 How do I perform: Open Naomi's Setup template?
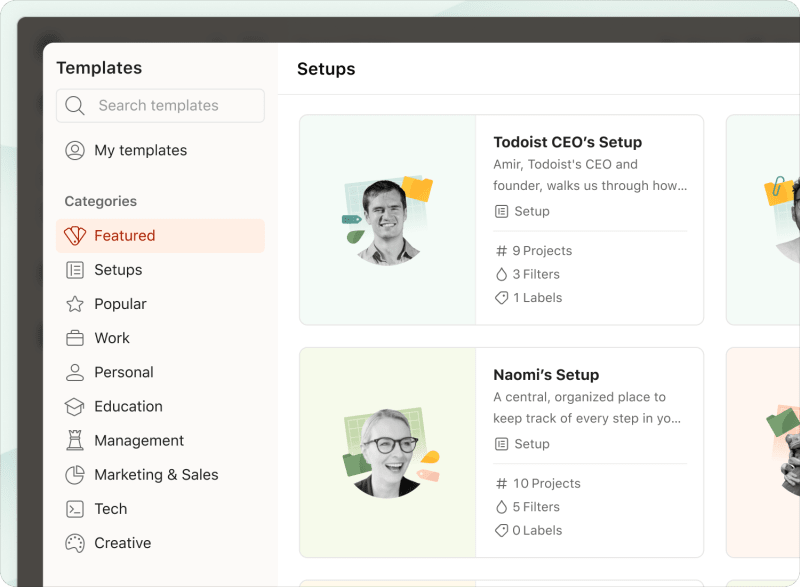545,374
